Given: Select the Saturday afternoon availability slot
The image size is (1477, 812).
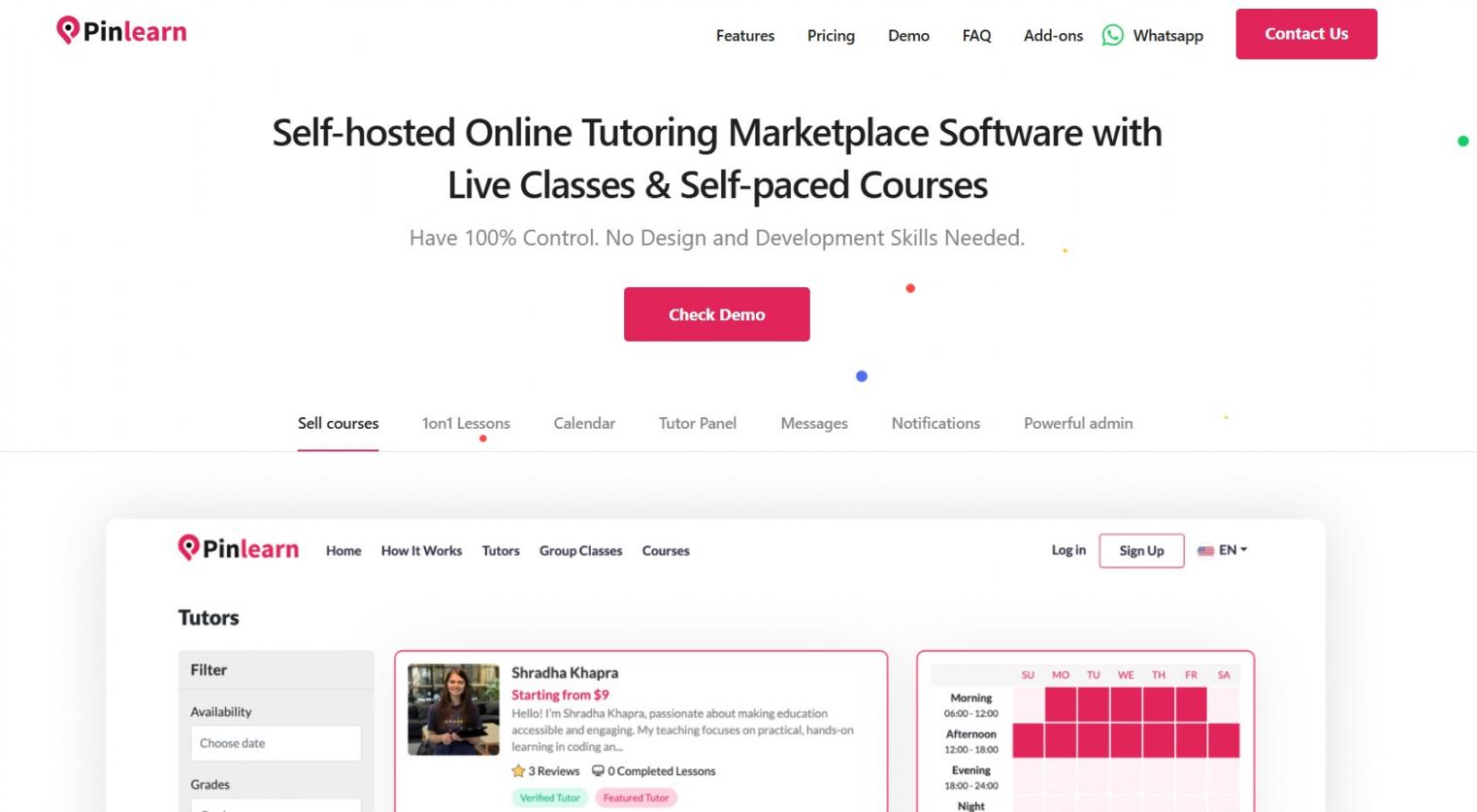Looking at the screenshot, I should tap(1224, 740).
